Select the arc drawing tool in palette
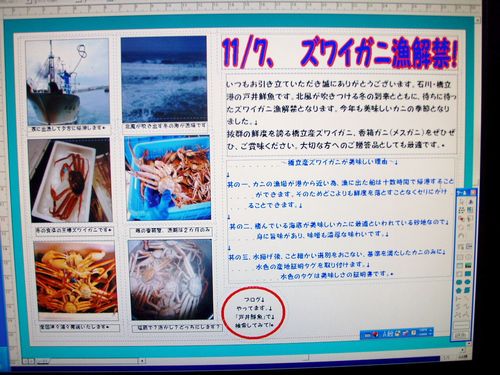This screenshot has width=500, height=375. click(461, 235)
